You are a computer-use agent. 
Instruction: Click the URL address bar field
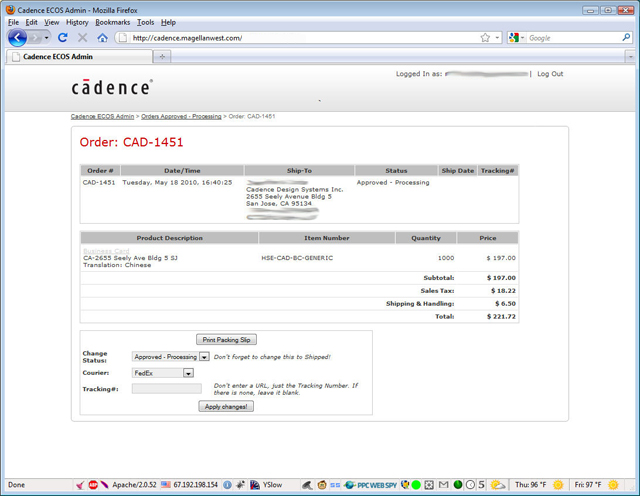302,38
